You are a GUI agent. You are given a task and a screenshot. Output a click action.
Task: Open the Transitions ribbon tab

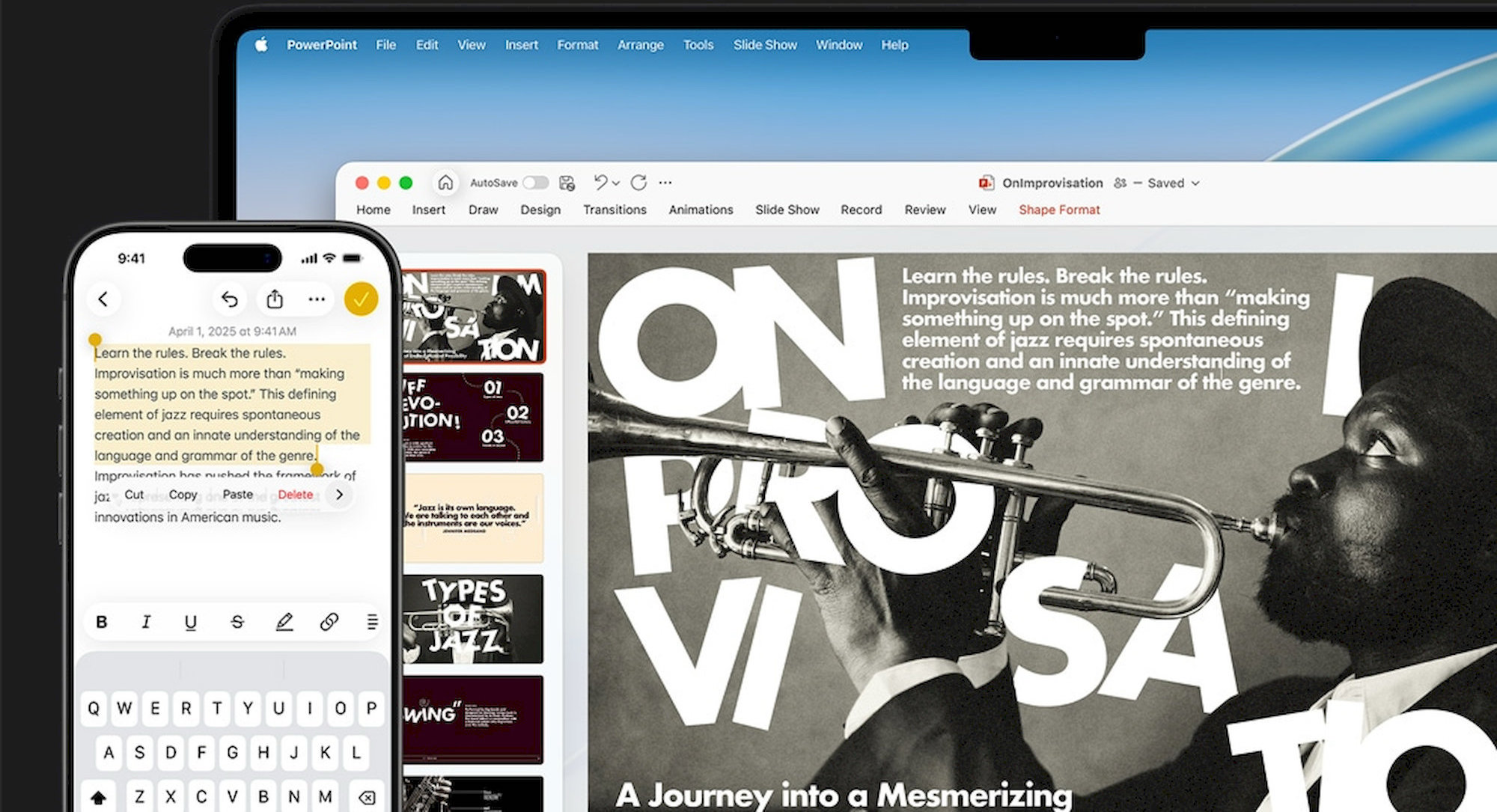tap(615, 210)
